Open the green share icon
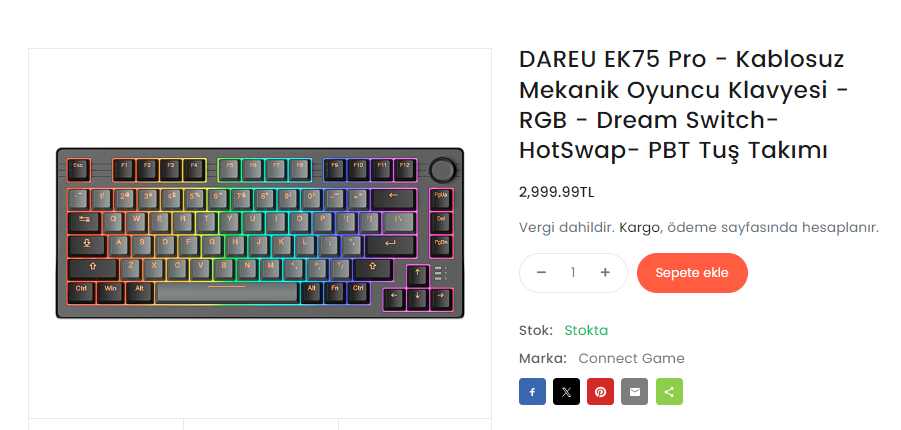 669,391
